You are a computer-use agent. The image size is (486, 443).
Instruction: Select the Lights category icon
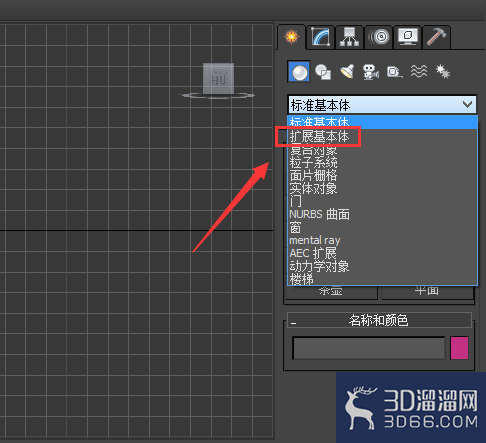(x=347, y=71)
